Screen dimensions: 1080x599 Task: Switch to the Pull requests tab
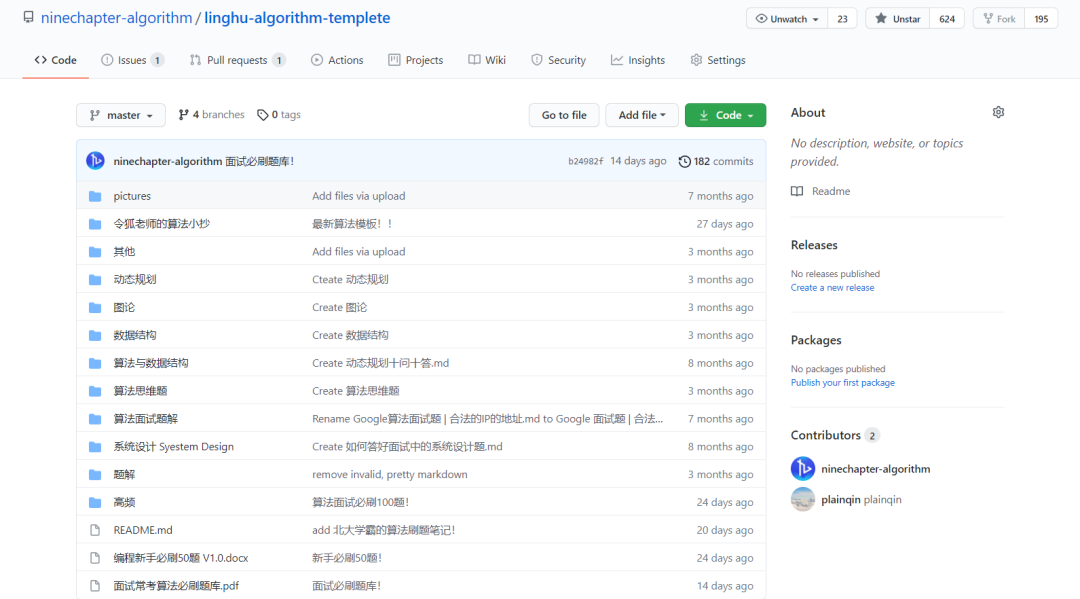click(238, 60)
